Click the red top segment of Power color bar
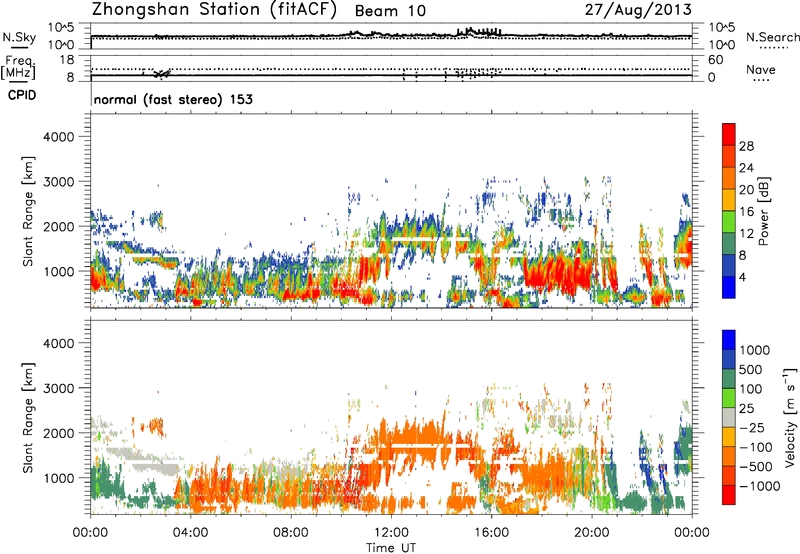The width and height of the screenshot is (800, 554). tap(729, 135)
